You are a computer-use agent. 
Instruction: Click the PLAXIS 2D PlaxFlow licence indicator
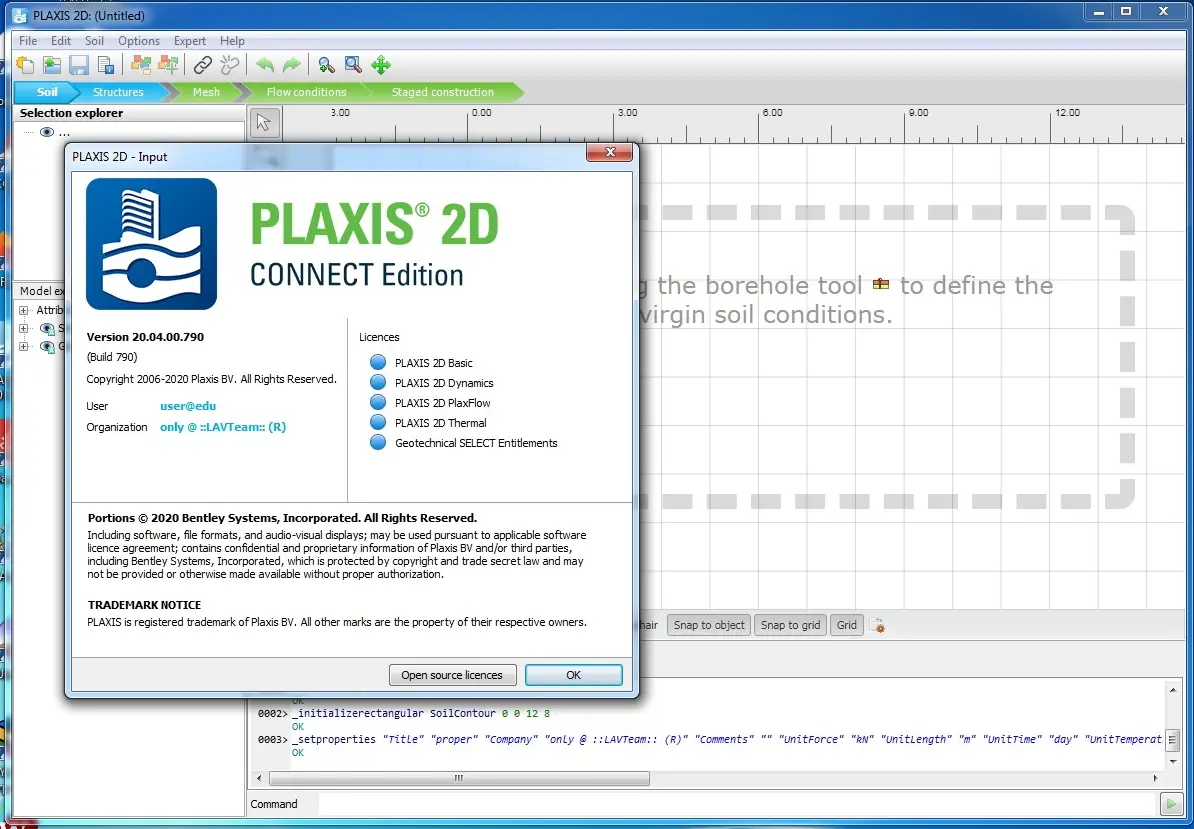pos(378,402)
